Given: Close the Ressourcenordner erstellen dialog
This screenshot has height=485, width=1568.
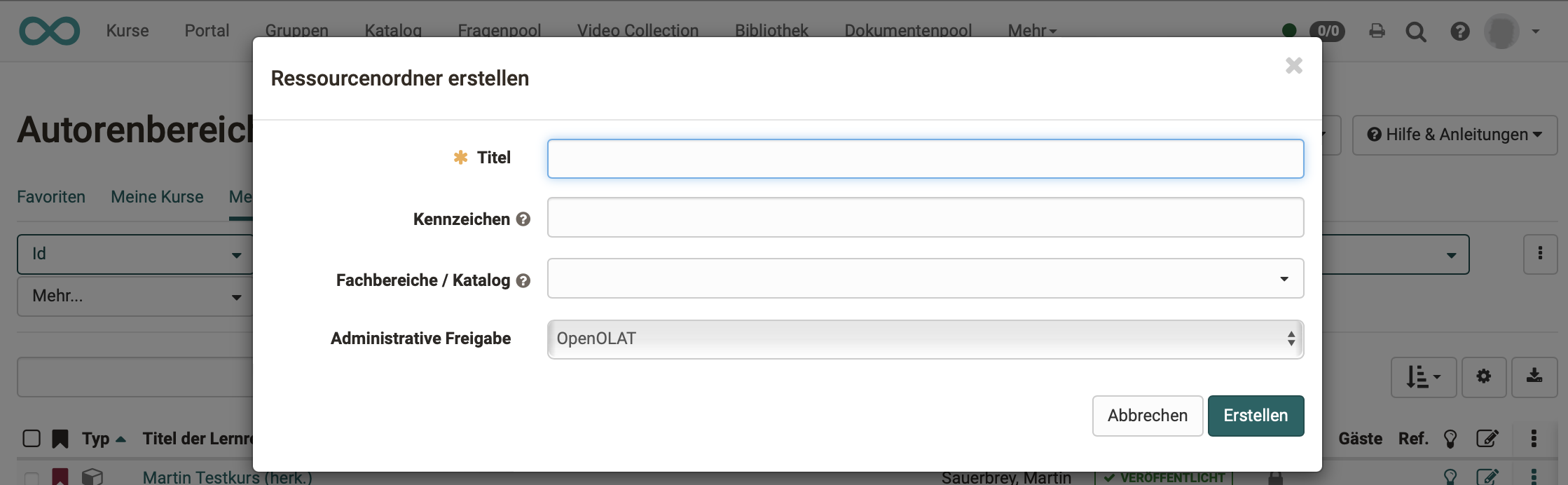Looking at the screenshot, I should coord(1293,66).
